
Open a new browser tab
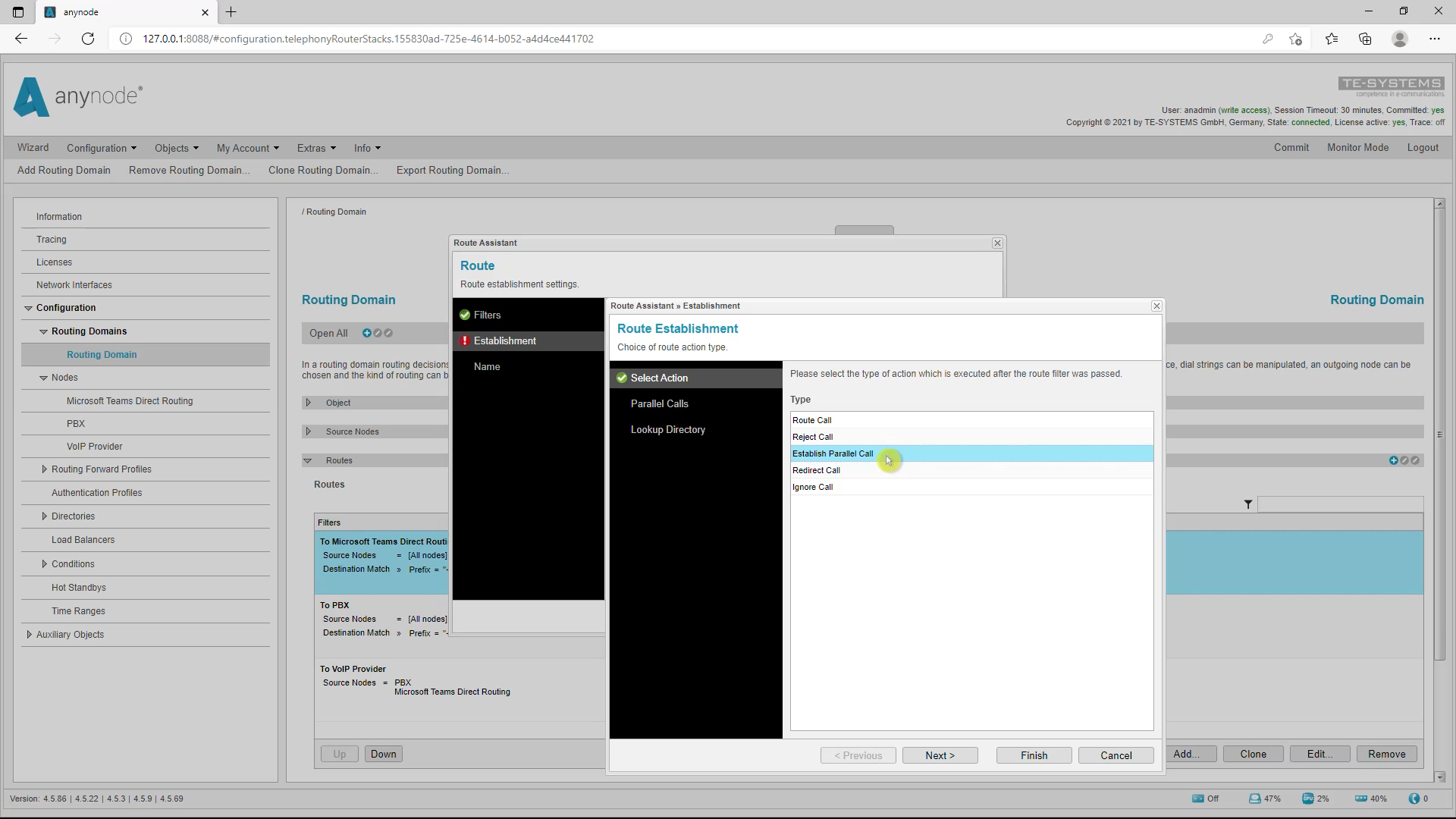coord(231,11)
